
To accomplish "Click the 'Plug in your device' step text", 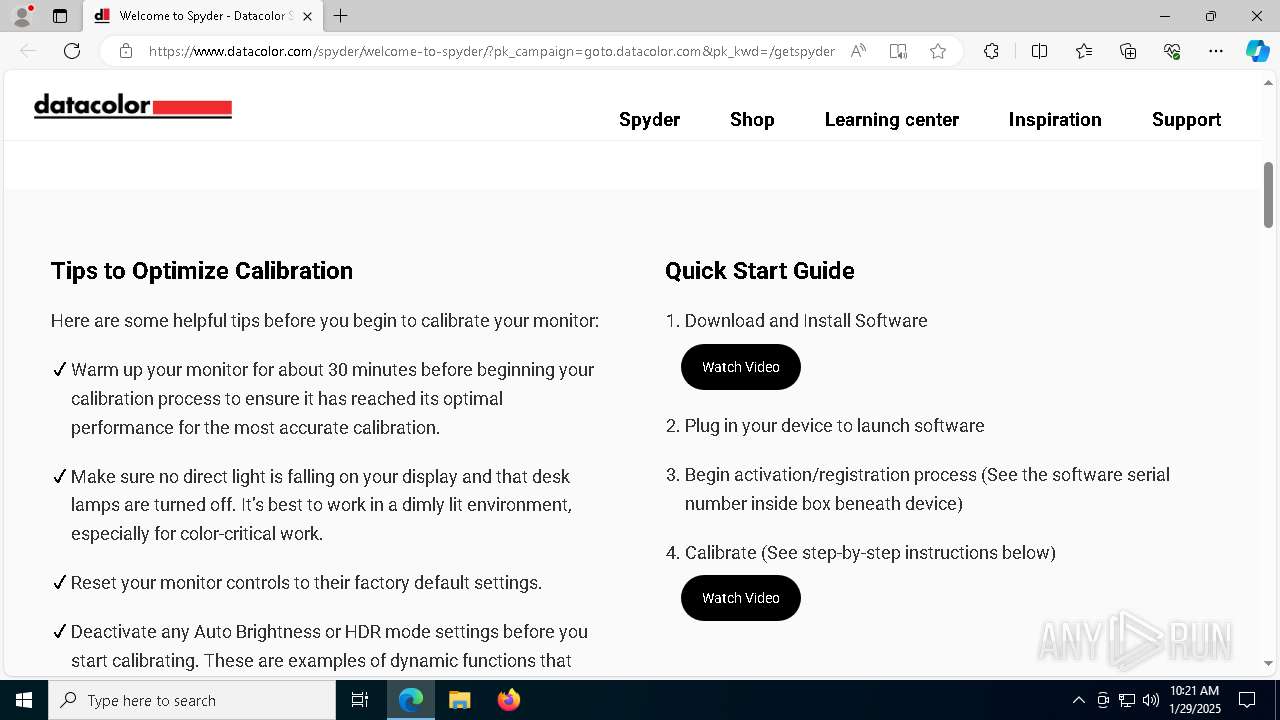I will pos(834,426).
